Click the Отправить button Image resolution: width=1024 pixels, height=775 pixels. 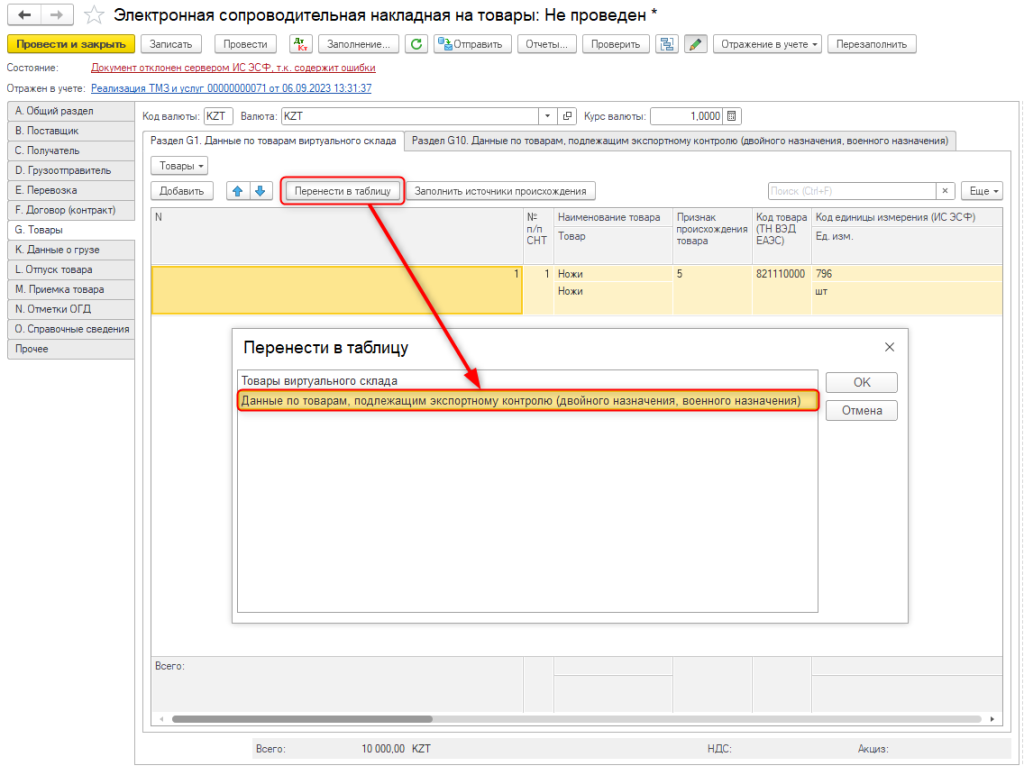pos(473,44)
